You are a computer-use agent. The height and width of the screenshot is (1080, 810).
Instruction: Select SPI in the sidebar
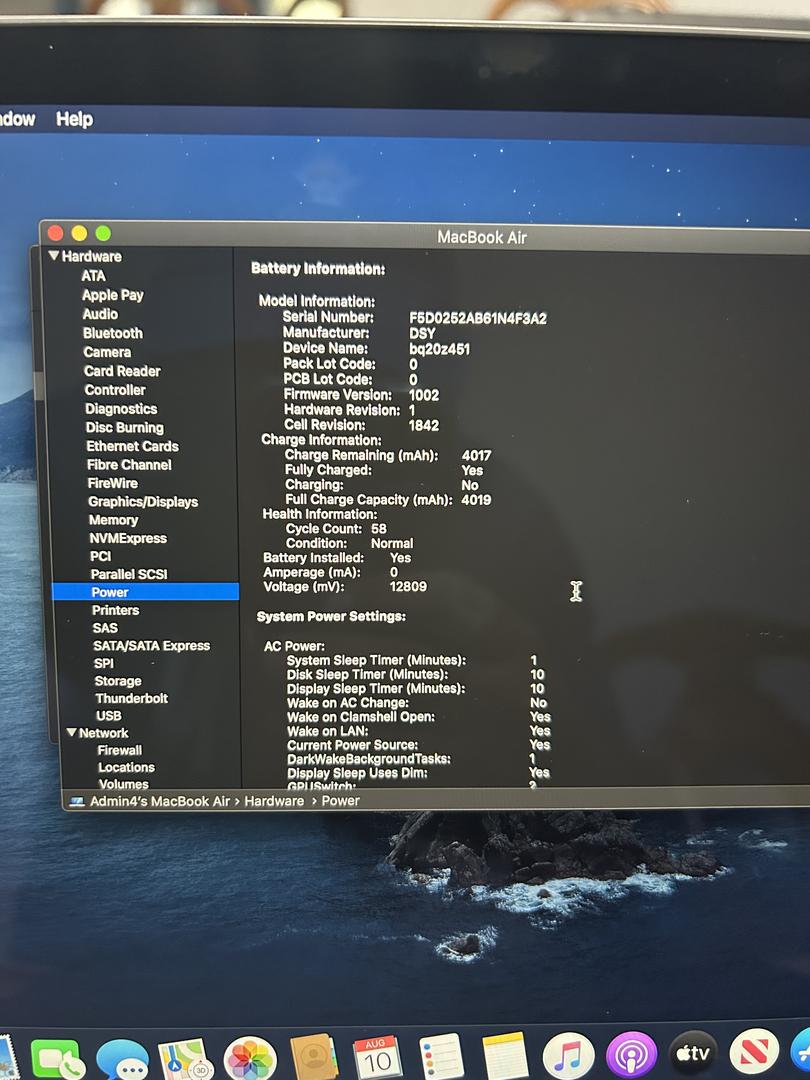click(104, 663)
